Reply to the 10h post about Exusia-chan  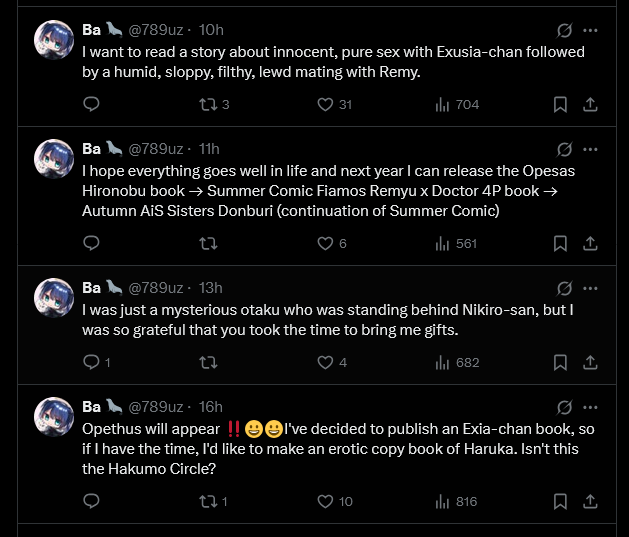click(x=91, y=104)
